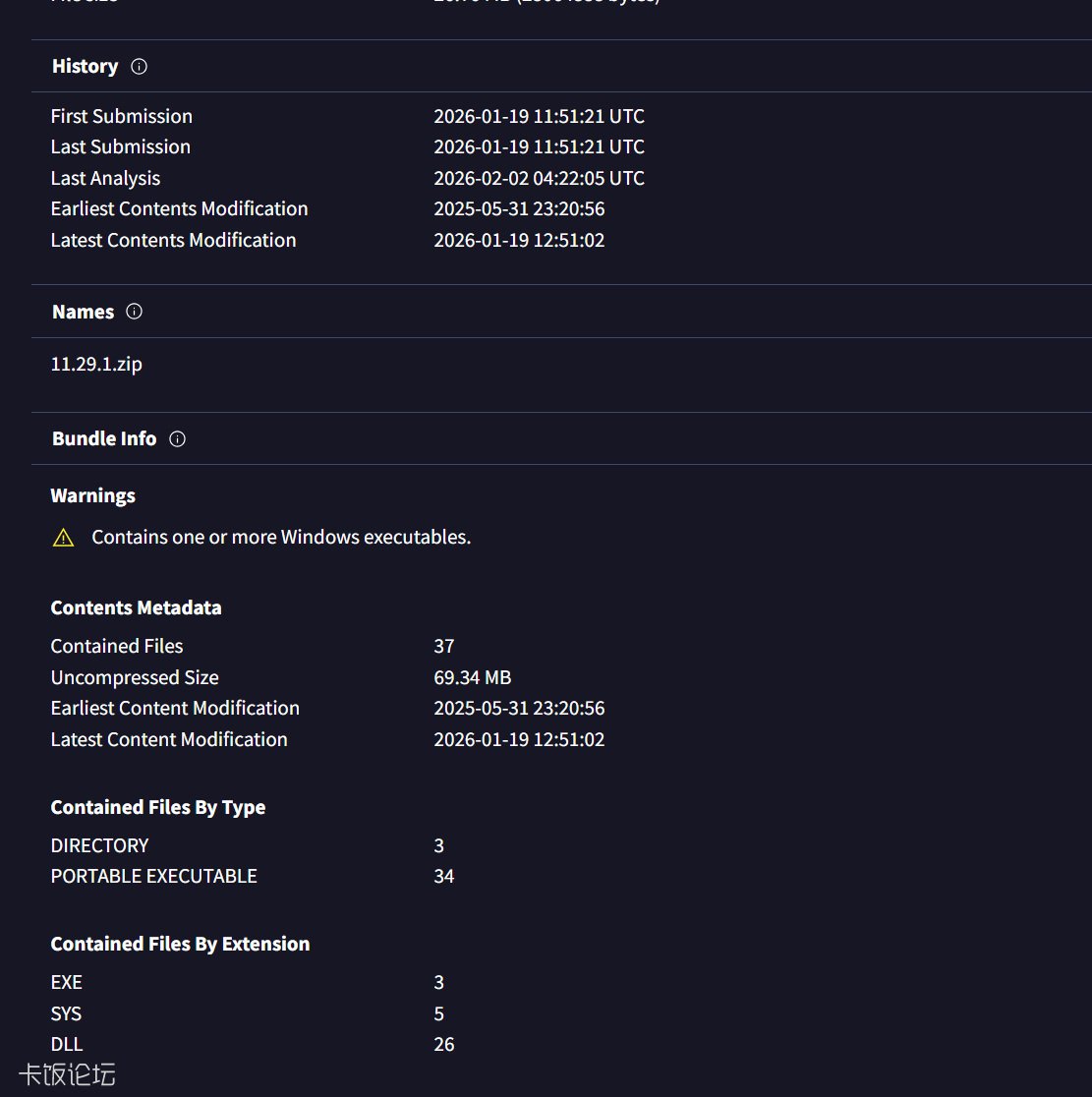Select the Uncompressed Size value 69.34 MB

point(473,677)
